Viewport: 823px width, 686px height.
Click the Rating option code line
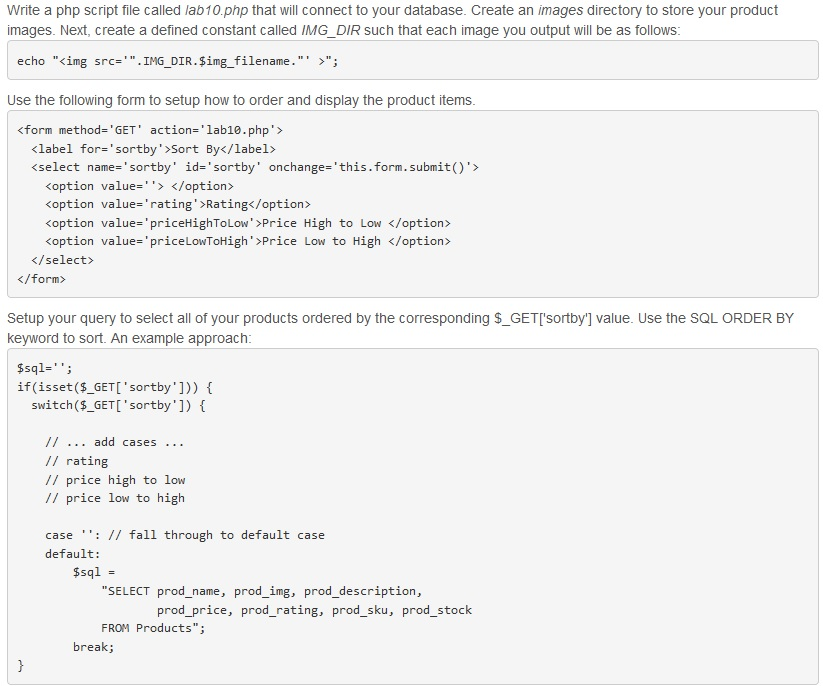177,204
